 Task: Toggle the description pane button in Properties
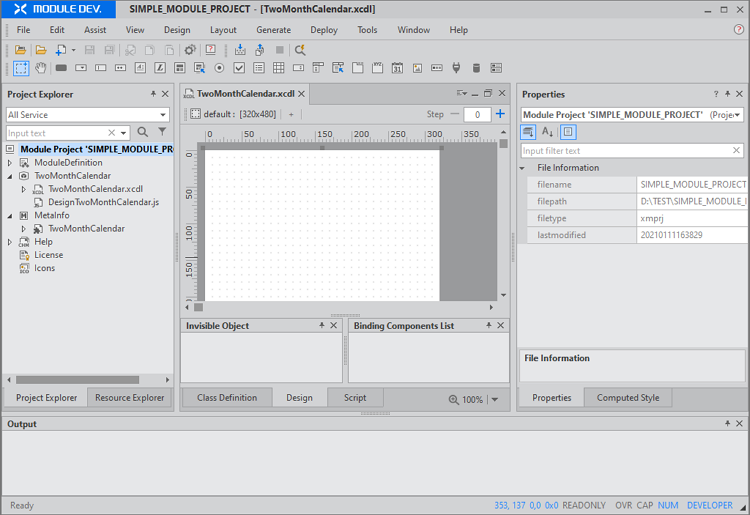point(568,132)
